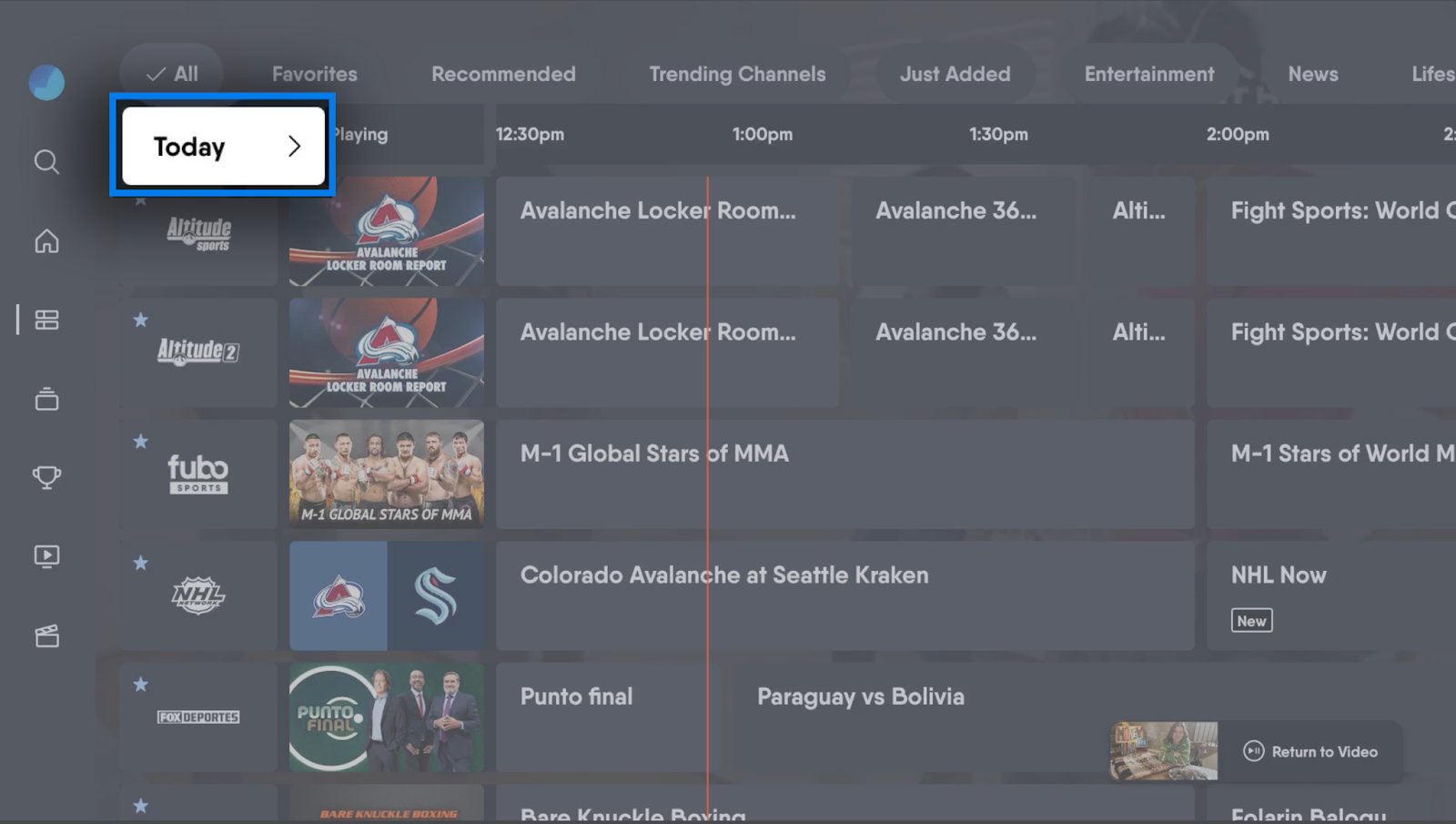Toggle favorite star on the bottom channel row
1456x824 pixels.
pos(140,806)
